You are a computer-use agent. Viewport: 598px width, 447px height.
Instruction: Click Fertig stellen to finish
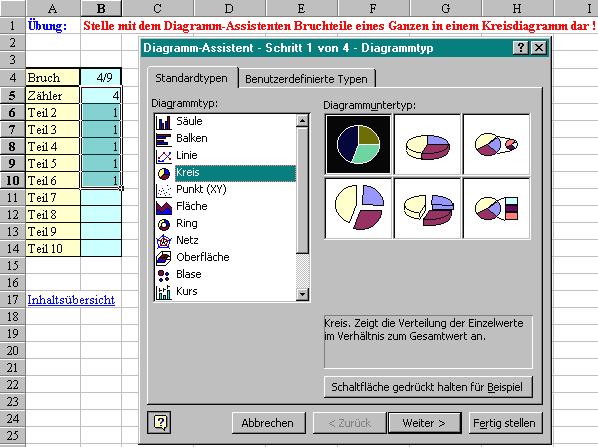click(x=505, y=423)
